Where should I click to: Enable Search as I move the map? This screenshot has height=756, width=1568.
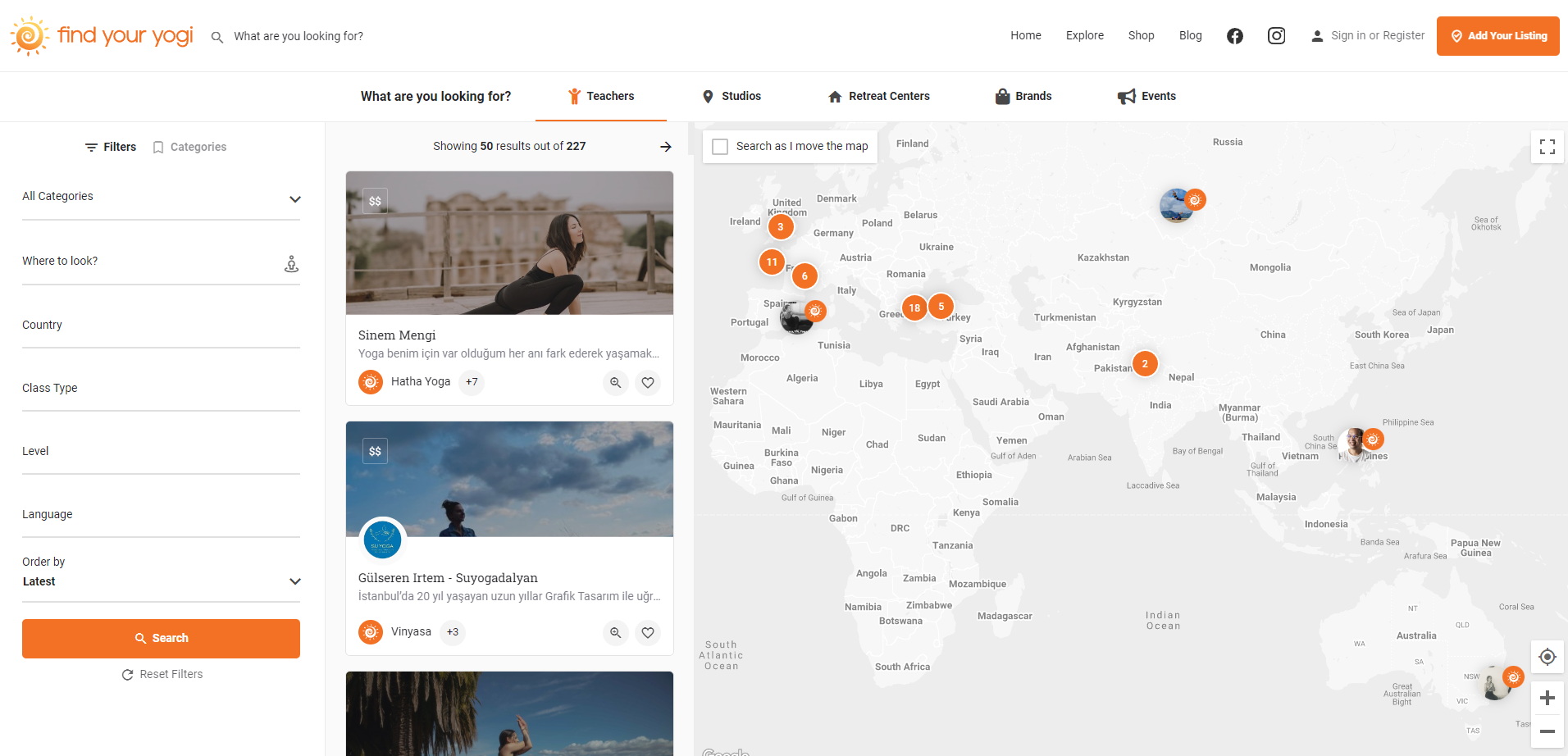coord(720,147)
